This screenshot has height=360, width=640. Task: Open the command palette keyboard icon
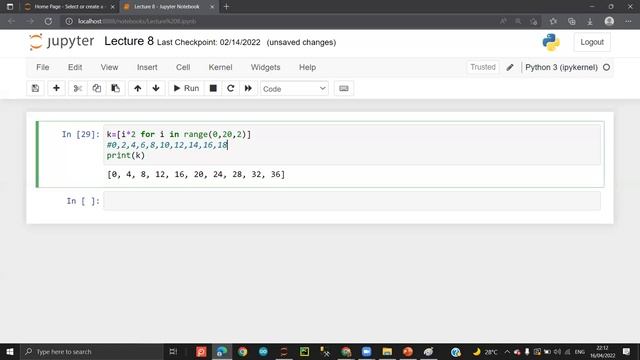click(344, 88)
